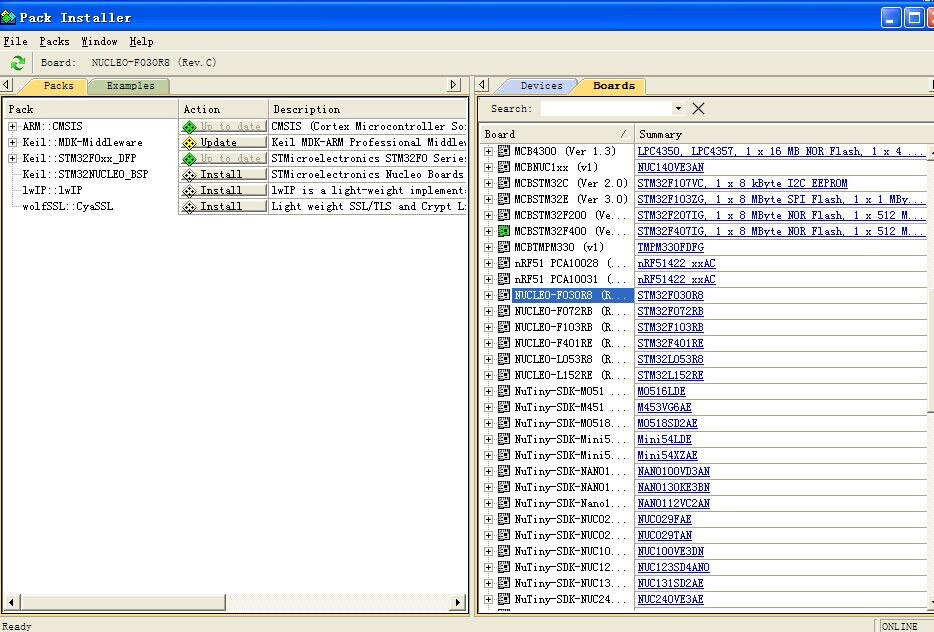The image size is (934, 632).
Task: Click the board icon for MCBSTM32E
Action: tap(504, 200)
